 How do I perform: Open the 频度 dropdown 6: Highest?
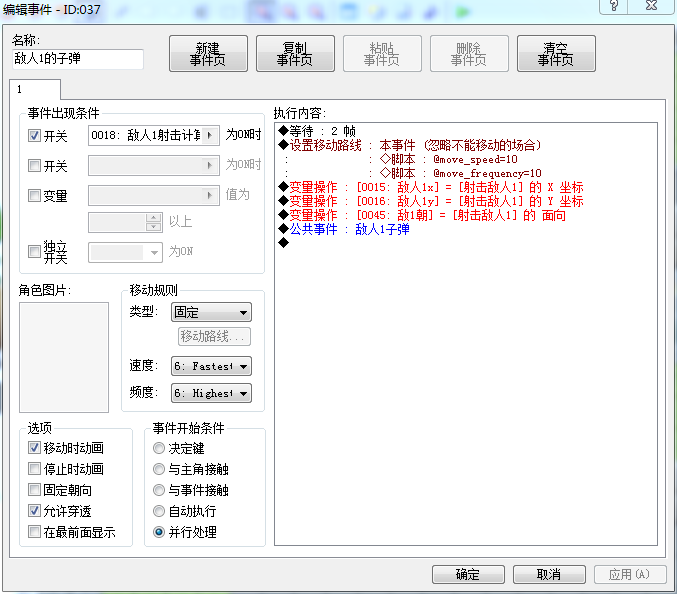(x=211, y=393)
